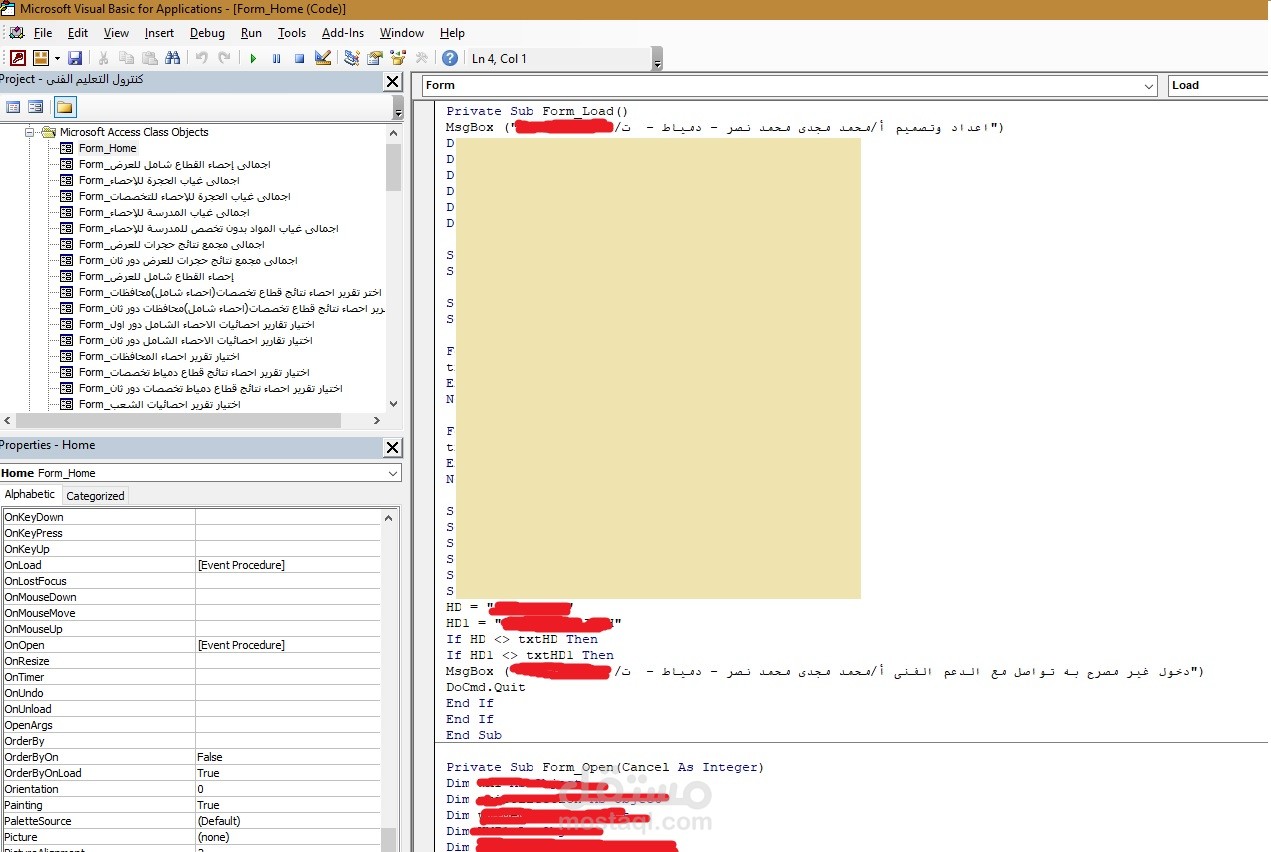This screenshot has height=852, width=1271.
Task: Save the project with the floppy disk icon
Action: (75, 58)
